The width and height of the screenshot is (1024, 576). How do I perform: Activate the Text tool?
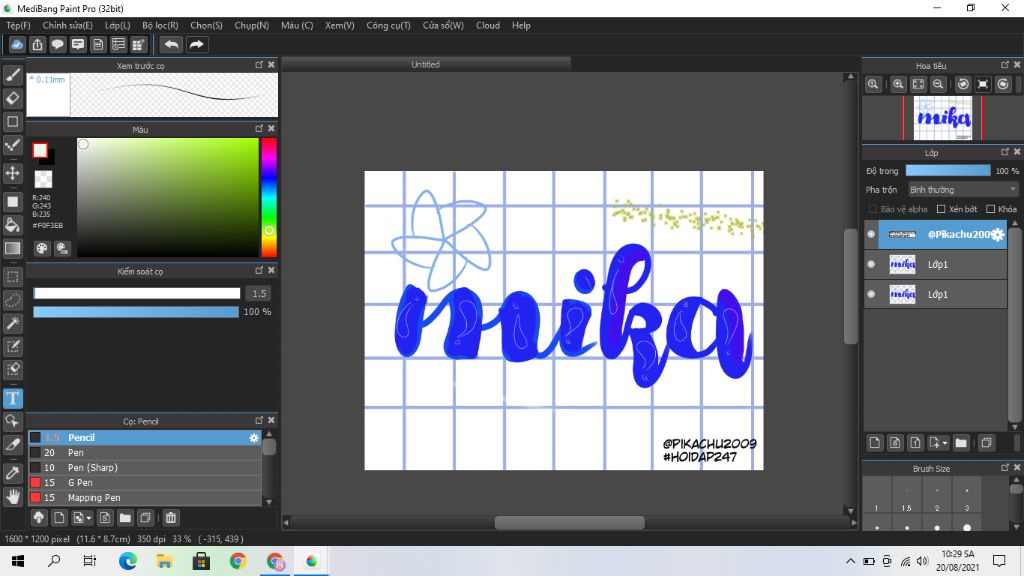(12, 398)
